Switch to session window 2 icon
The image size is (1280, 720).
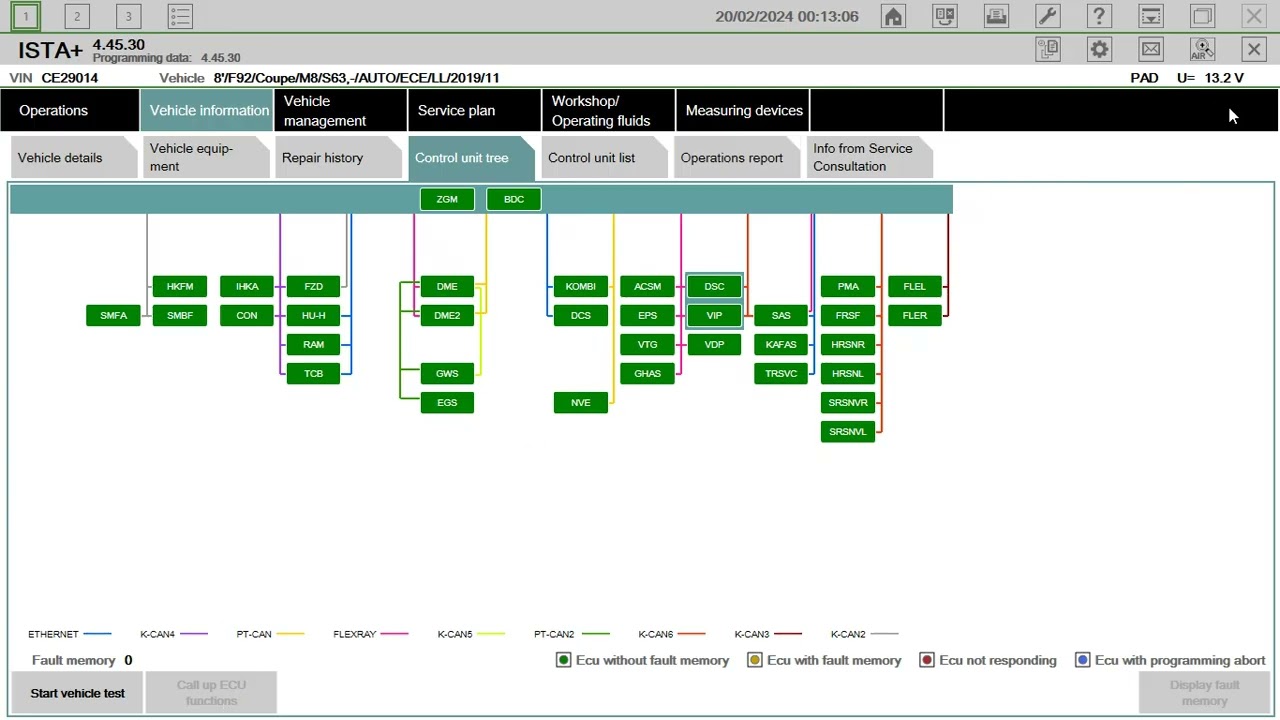tap(77, 16)
